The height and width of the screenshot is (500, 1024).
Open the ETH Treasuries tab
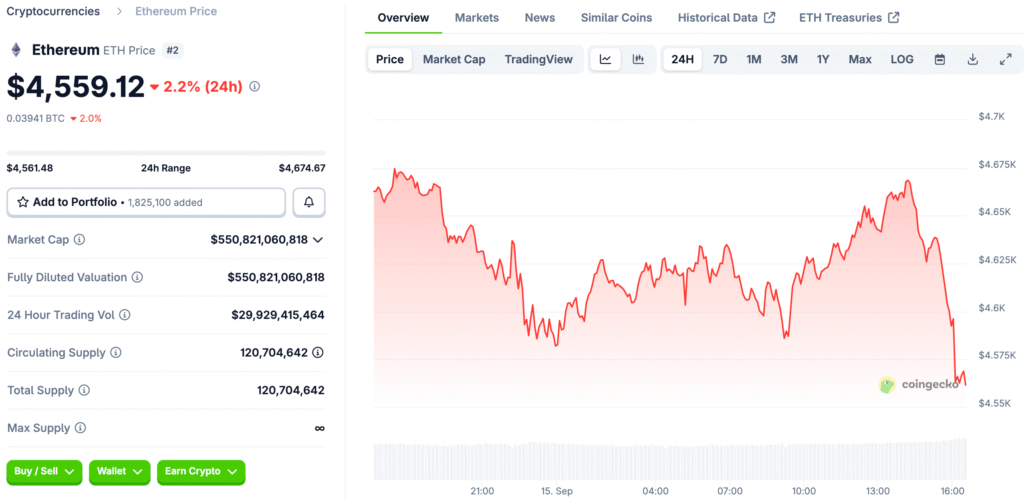(849, 18)
